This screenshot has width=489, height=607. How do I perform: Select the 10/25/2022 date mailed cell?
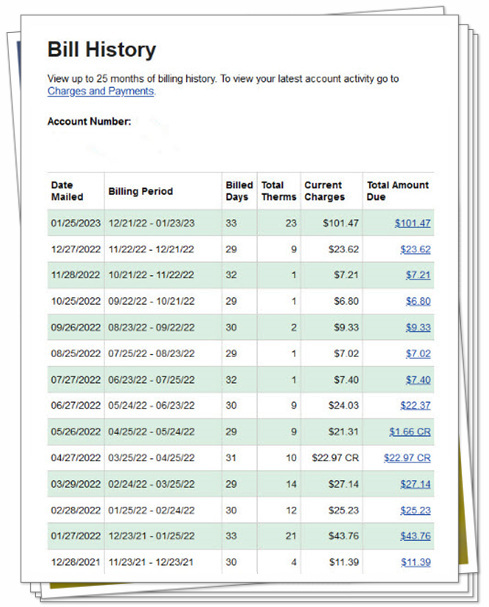click(x=75, y=301)
